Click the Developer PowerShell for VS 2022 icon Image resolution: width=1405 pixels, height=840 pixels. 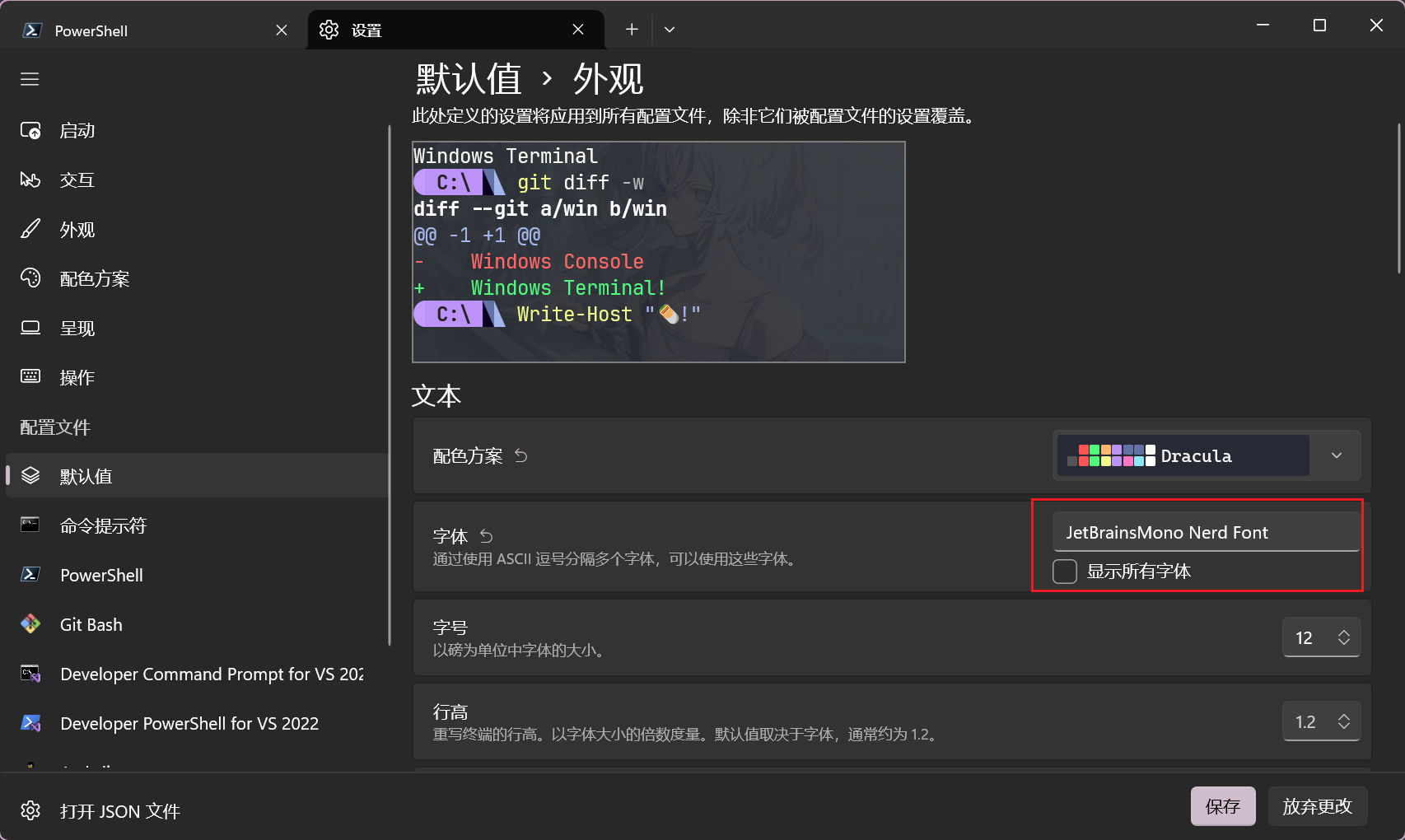(30, 723)
